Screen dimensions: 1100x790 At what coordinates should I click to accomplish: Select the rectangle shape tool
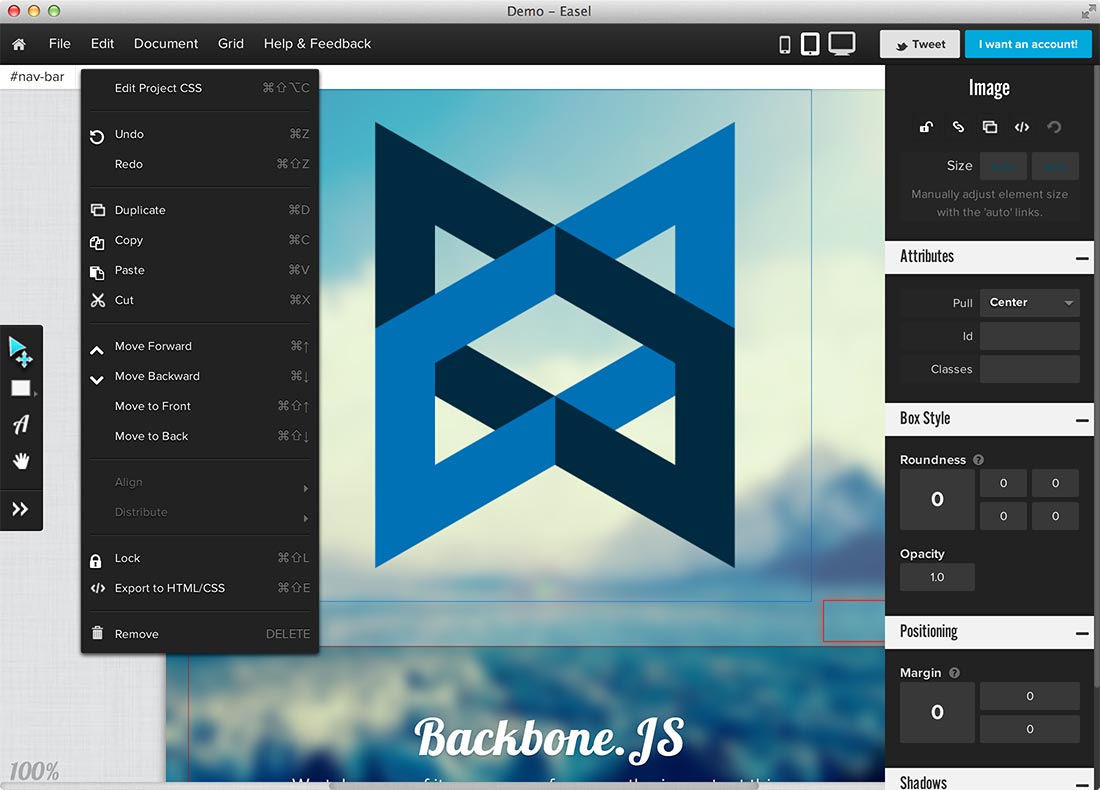tap(21, 388)
